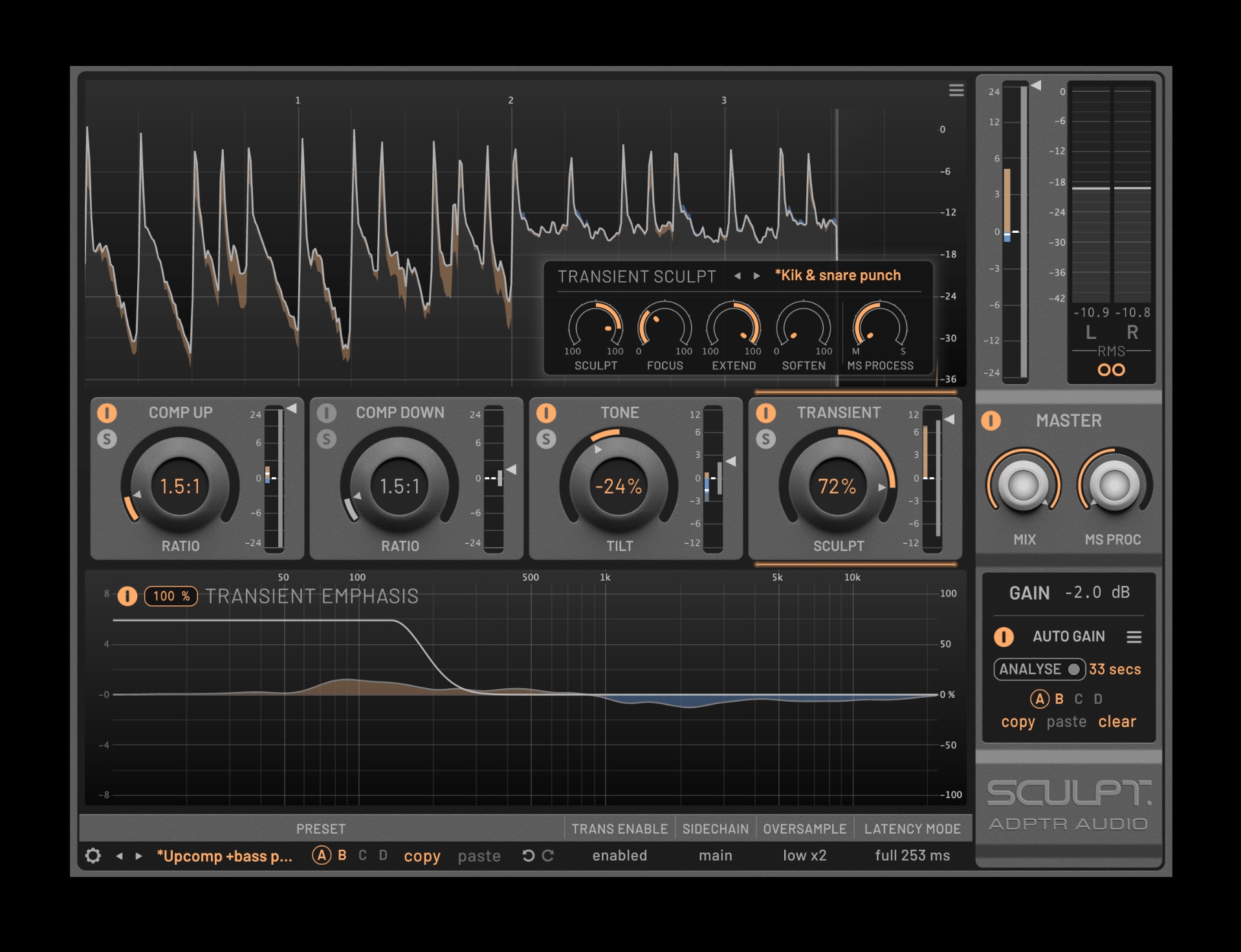Click the undo arrow in the preset bar

[528, 856]
